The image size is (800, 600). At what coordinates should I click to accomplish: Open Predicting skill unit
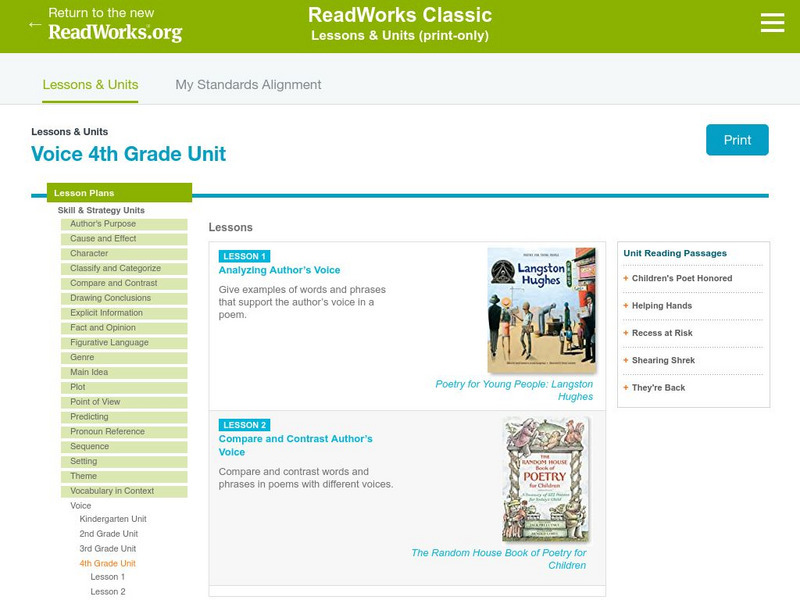(124, 416)
